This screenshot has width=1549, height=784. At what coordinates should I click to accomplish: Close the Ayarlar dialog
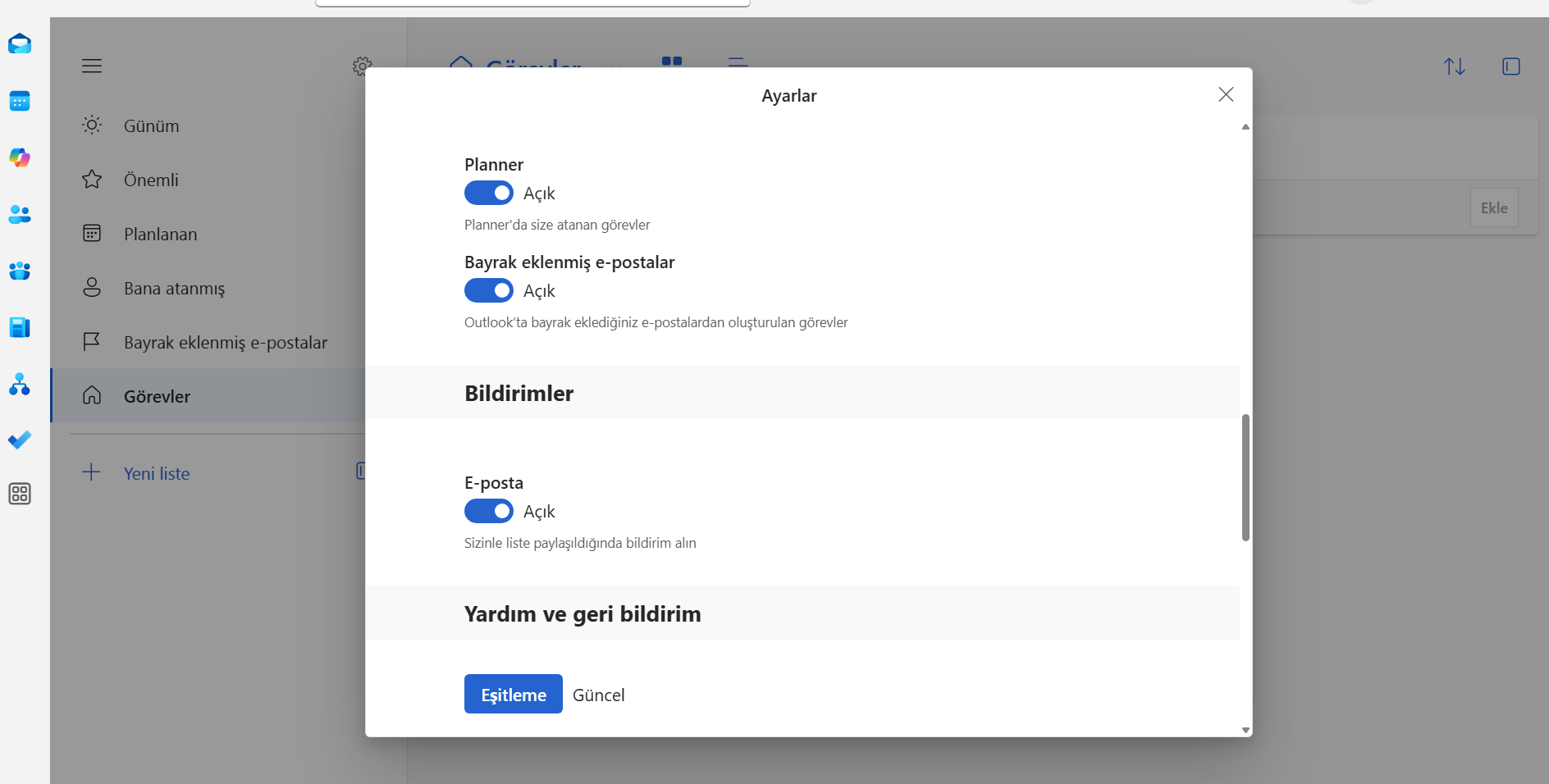click(x=1226, y=94)
